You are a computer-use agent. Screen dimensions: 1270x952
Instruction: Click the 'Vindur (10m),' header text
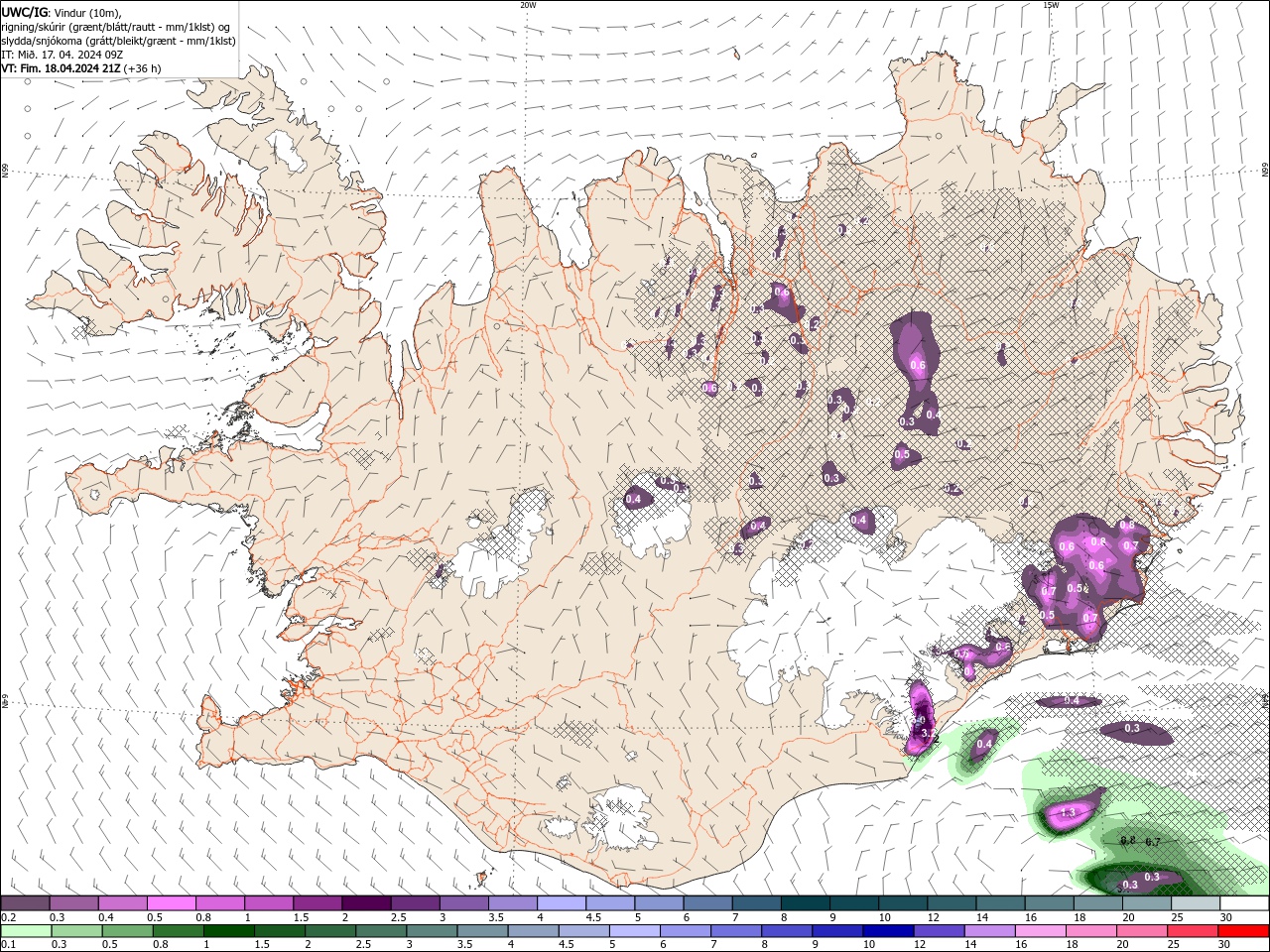(85, 12)
